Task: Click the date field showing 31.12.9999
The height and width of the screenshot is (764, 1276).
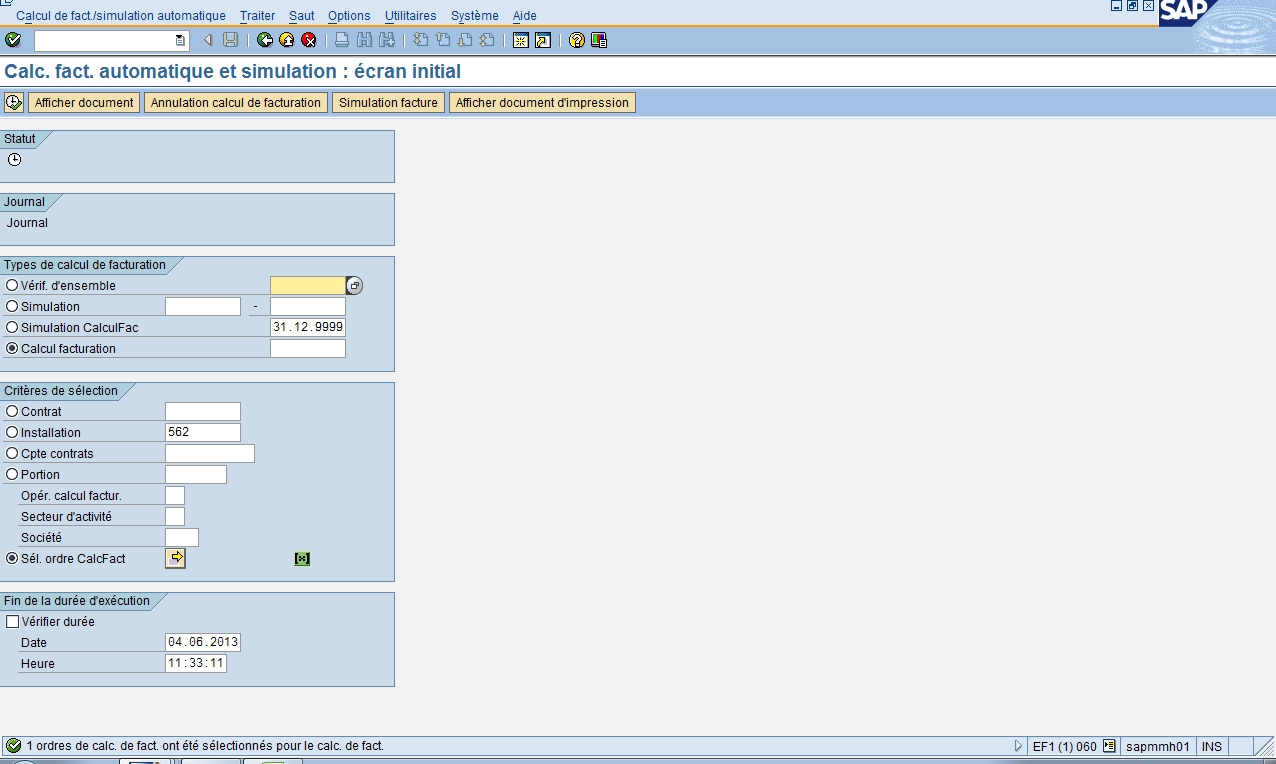Action: tap(308, 327)
